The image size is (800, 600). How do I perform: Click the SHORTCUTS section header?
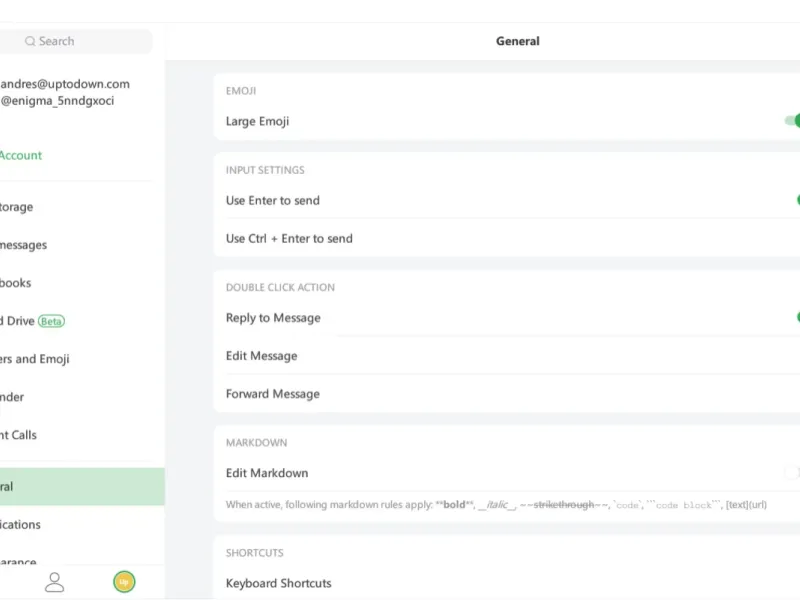coord(254,553)
